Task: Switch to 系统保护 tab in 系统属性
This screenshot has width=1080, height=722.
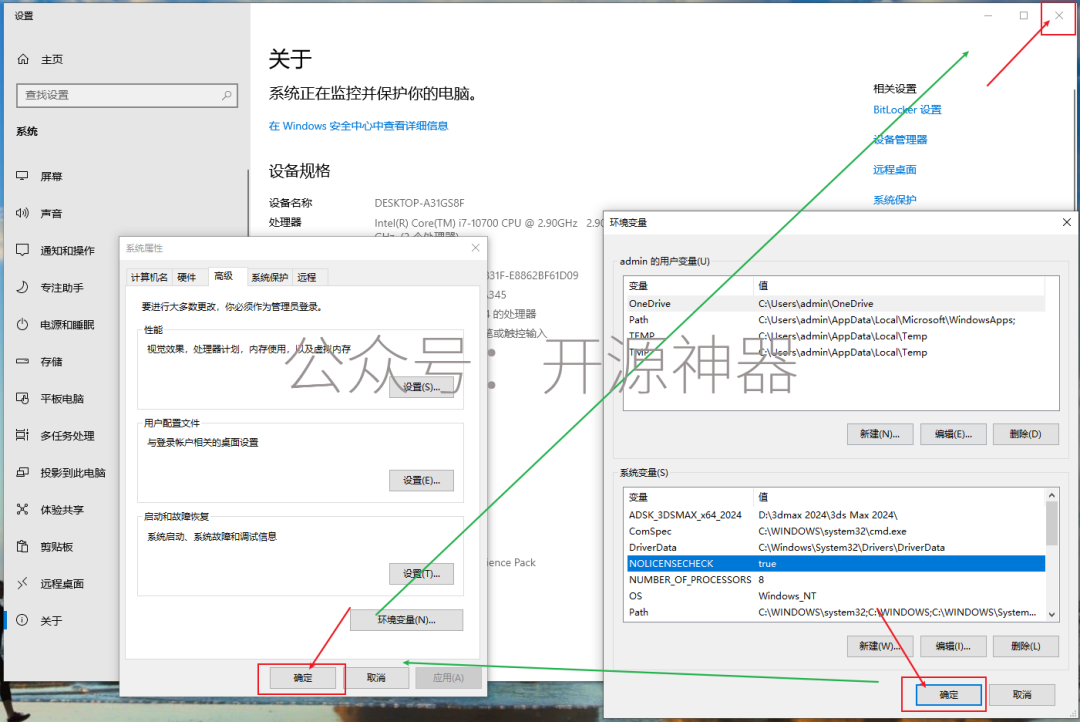Action: pyautogui.click(x=269, y=277)
